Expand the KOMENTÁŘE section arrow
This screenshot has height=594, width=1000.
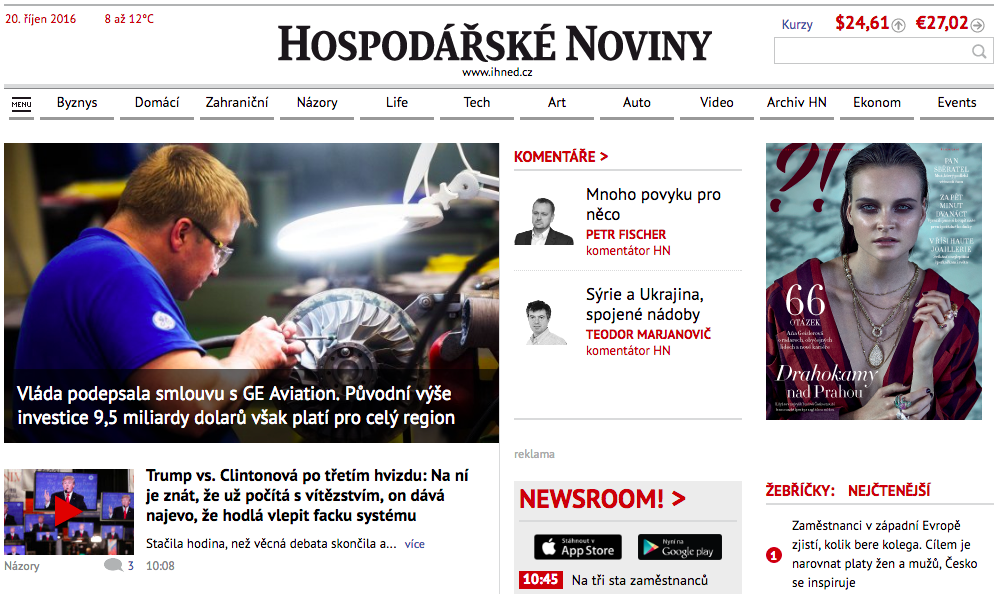pos(603,156)
